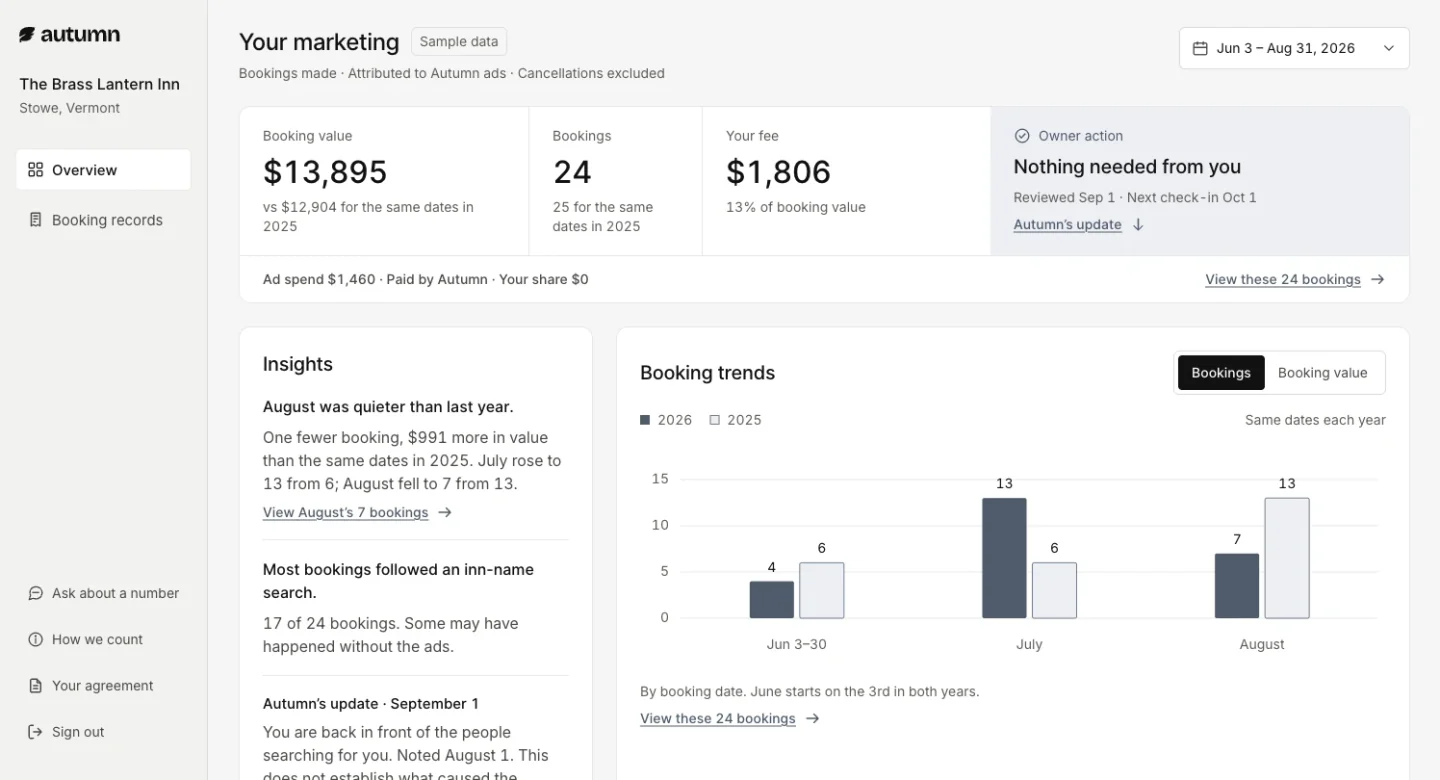Click the Autumn leaf logo
This screenshot has height=780, width=1440.
click(28, 35)
